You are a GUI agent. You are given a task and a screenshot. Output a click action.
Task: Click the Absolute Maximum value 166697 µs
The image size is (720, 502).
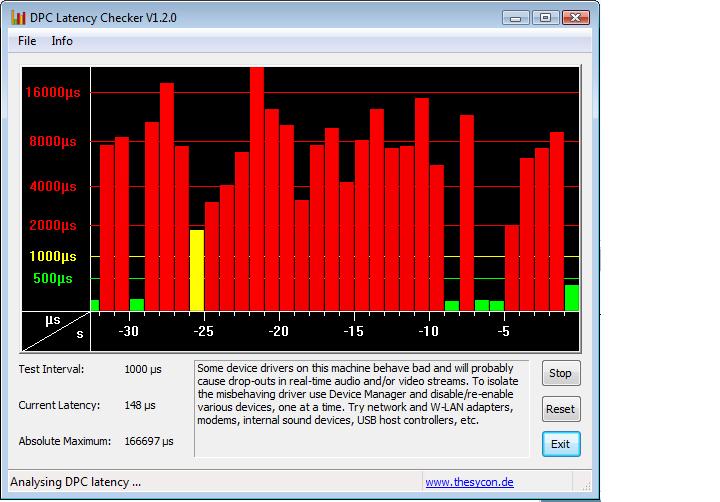click(149, 441)
